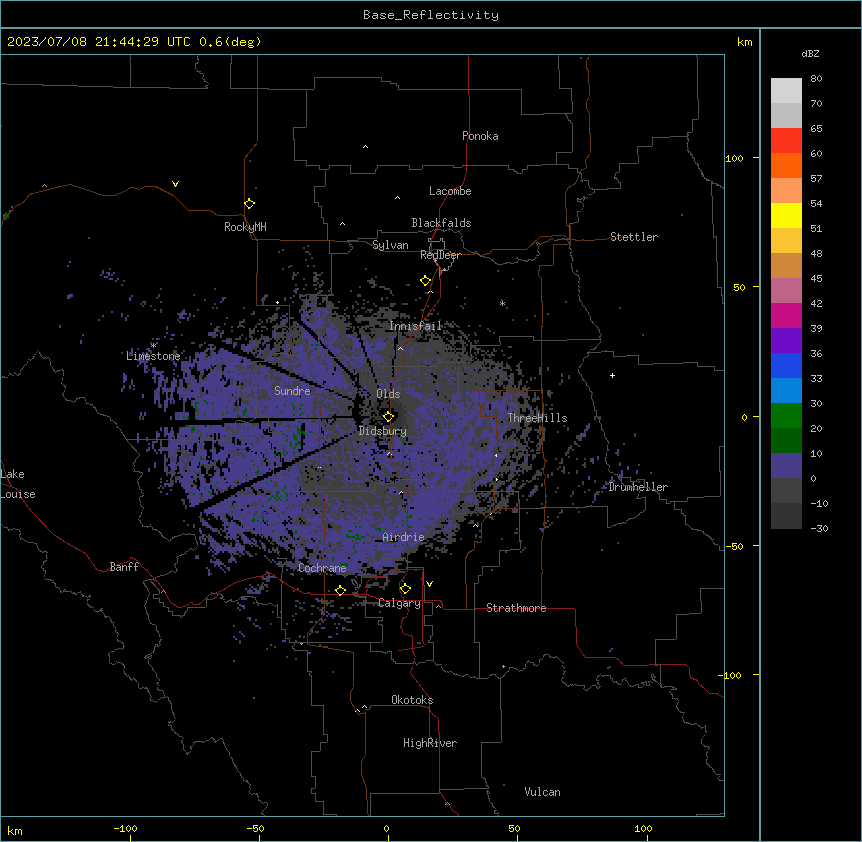Screen dimensions: 862x842
Task: Click the Banff town label
Action: point(124,566)
